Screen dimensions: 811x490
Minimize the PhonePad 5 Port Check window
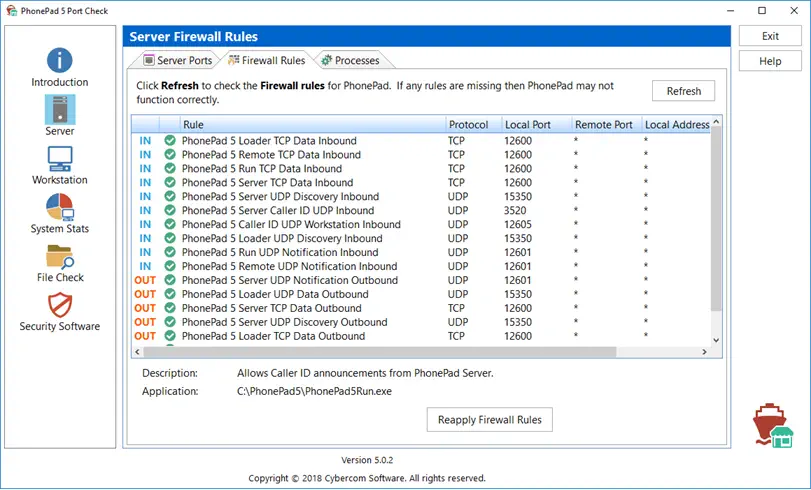click(x=730, y=10)
